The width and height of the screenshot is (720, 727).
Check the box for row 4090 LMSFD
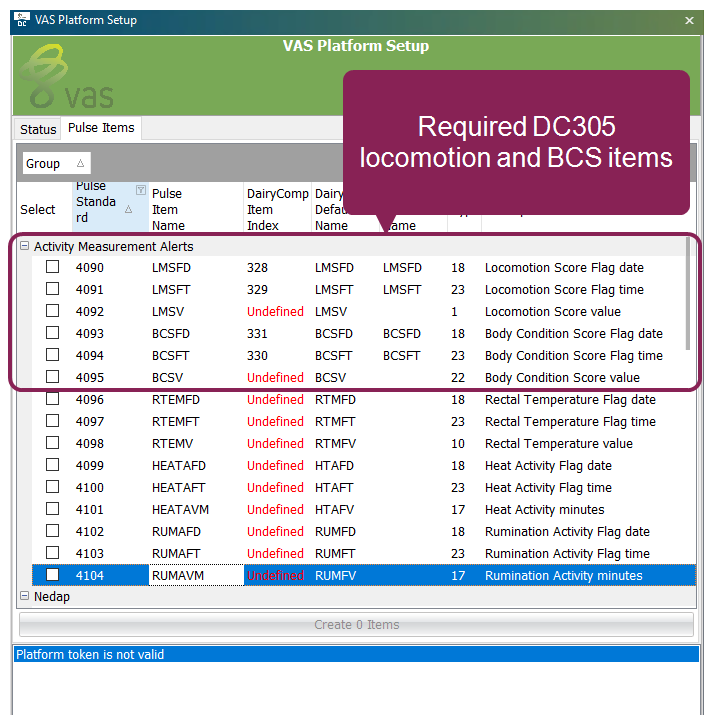point(52,267)
